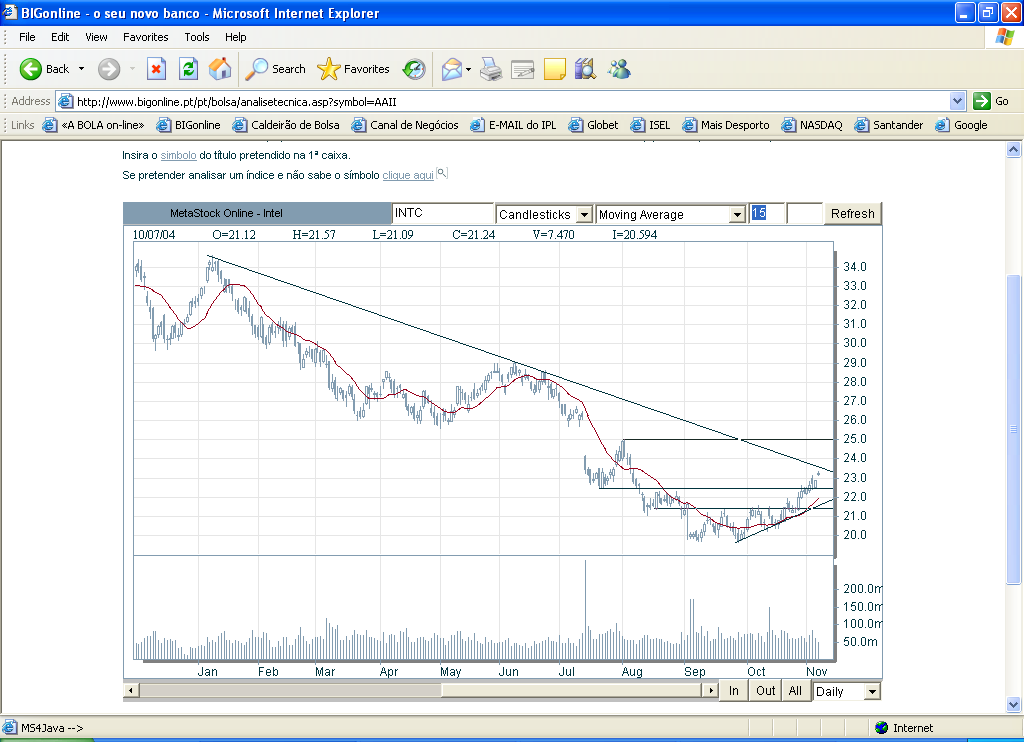This screenshot has width=1024, height=742.
Task: Click the 'clique aqui' link
Action: pos(407,175)
